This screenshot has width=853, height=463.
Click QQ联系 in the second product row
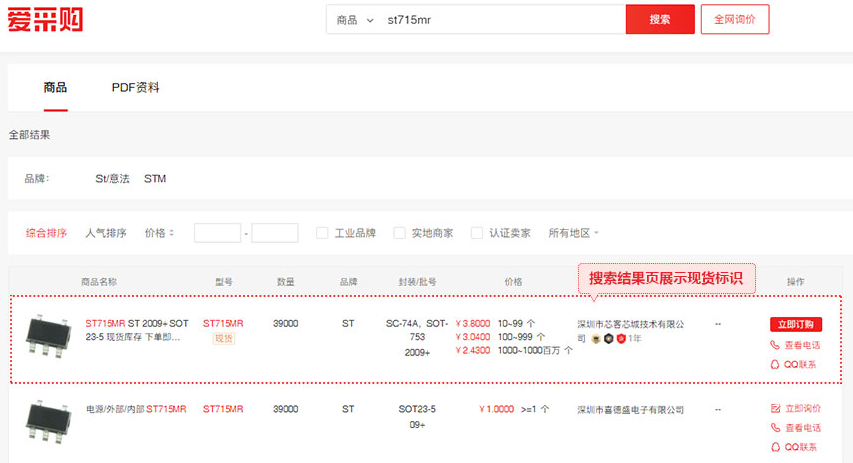point(794,447)
